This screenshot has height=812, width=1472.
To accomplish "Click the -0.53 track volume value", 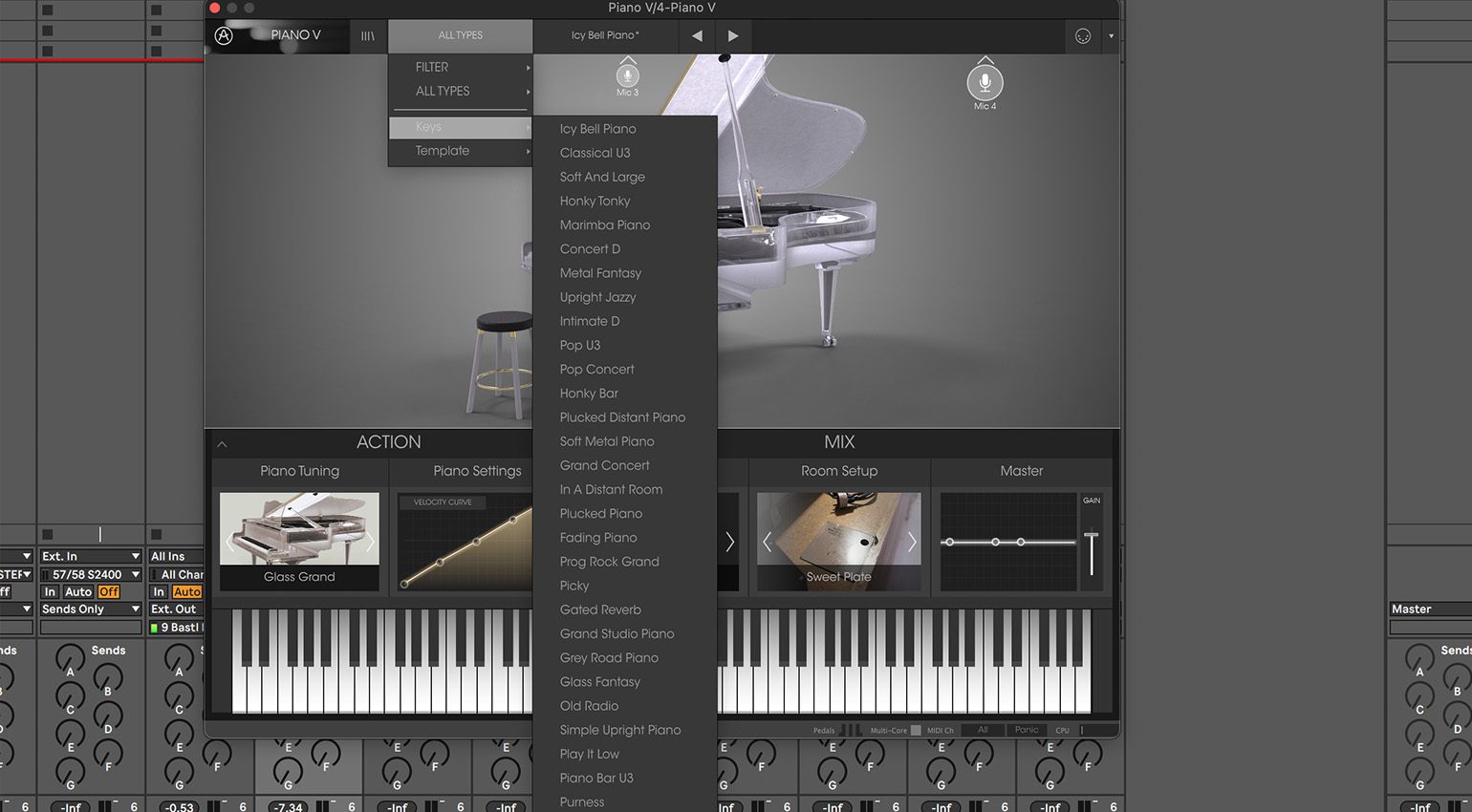I will pyautogui.click(x=179, y=807).
